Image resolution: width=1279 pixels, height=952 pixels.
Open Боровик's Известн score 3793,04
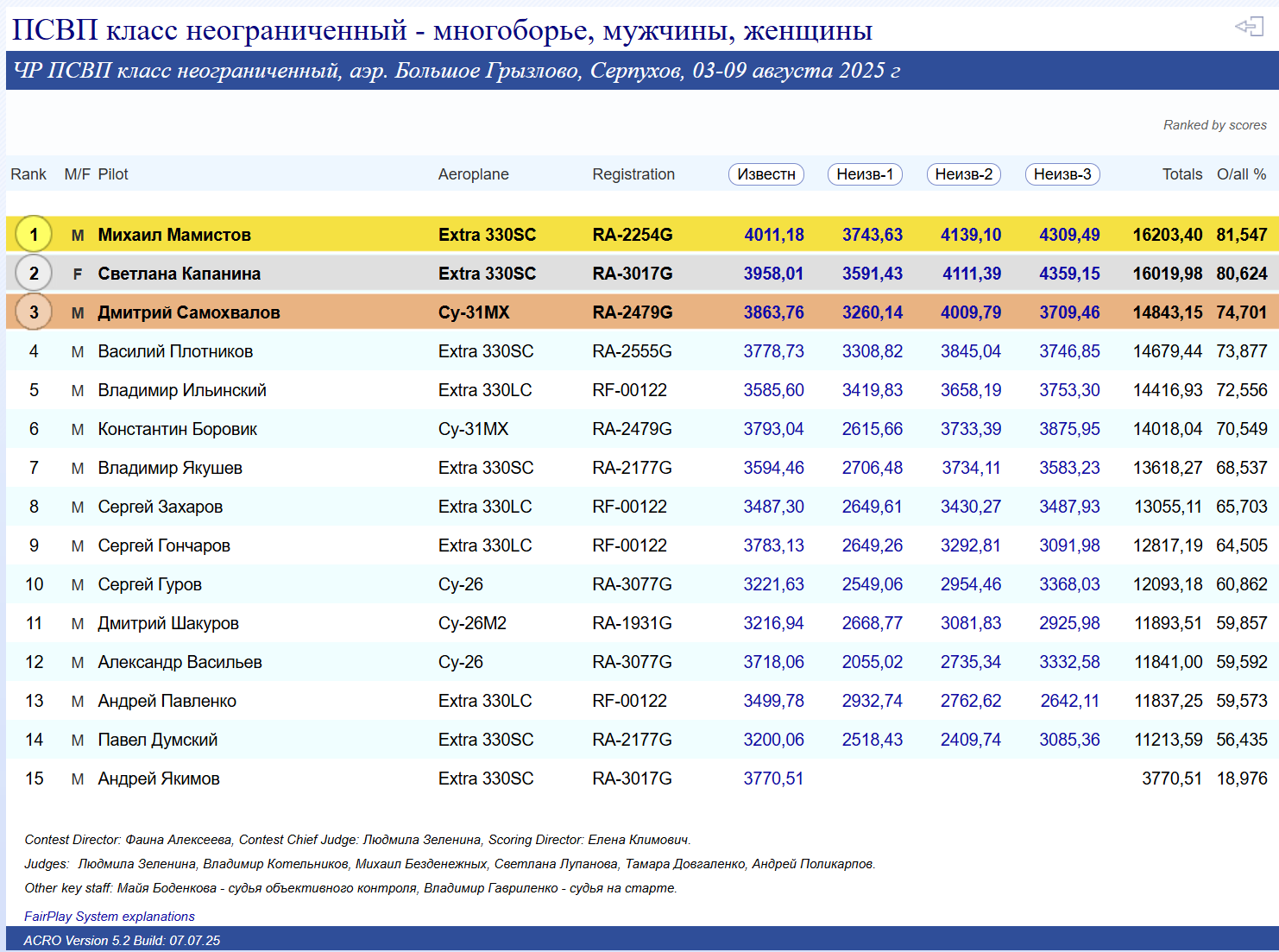[773, 429]
